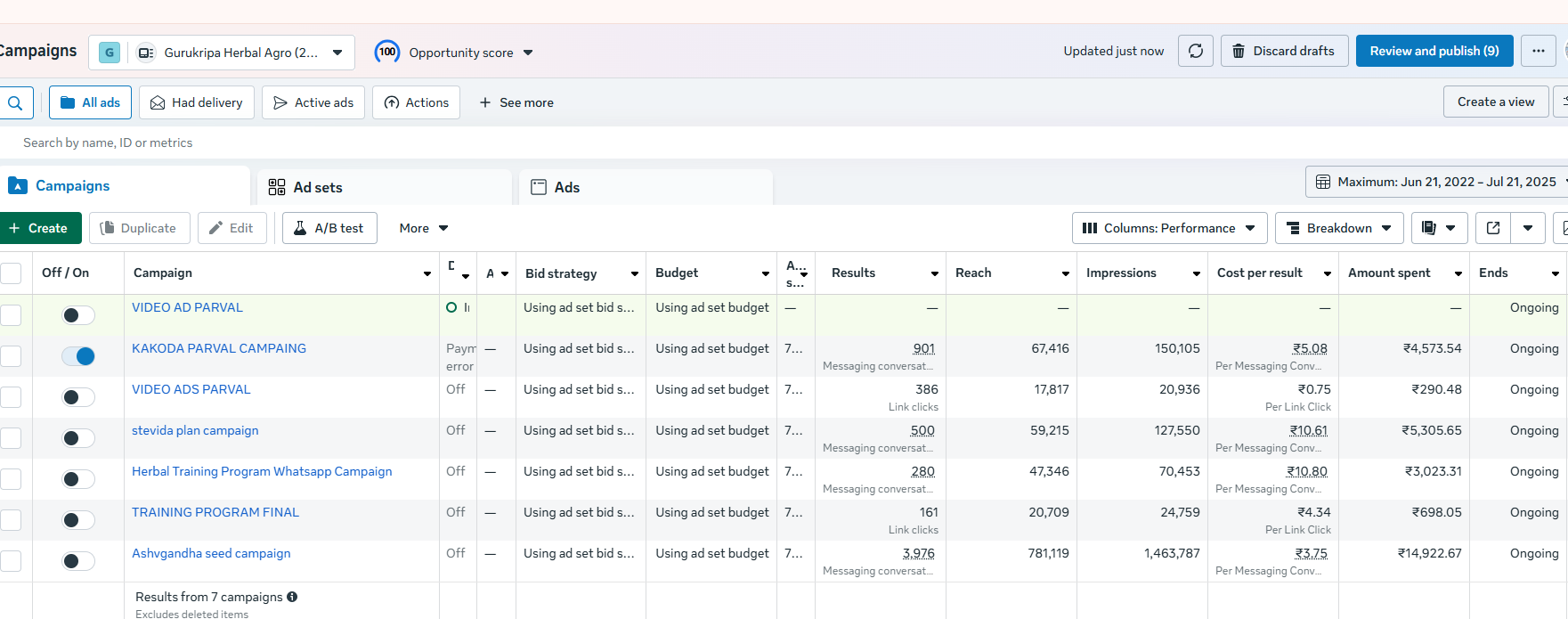The height and width of the screenshot is (619, 1568).
Task: Click info icon beside Results from 7 campaigns
Action: pos(292,598)
